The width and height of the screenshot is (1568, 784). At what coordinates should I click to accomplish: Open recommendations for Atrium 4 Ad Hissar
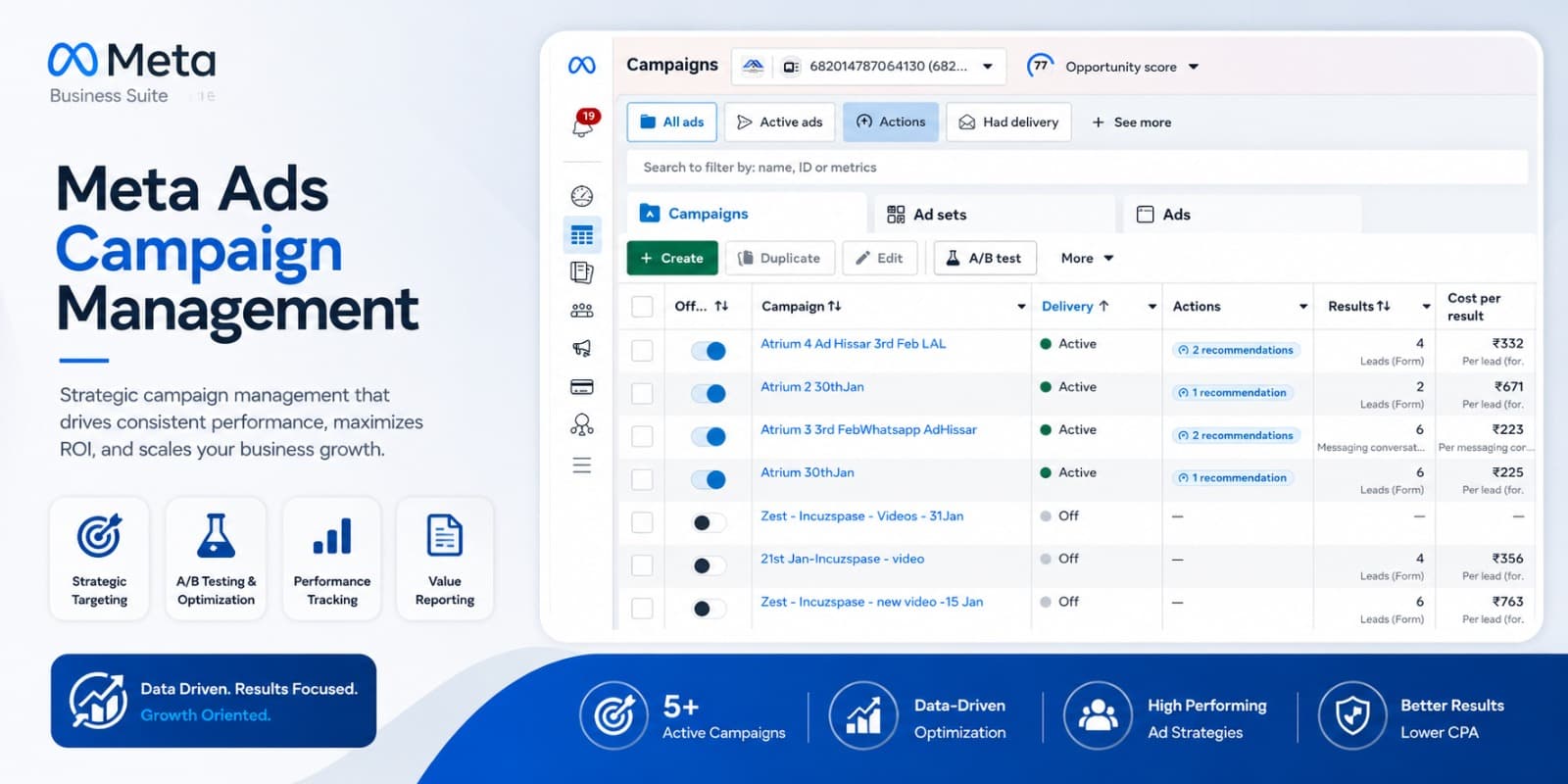click(x=1236, y=350)
